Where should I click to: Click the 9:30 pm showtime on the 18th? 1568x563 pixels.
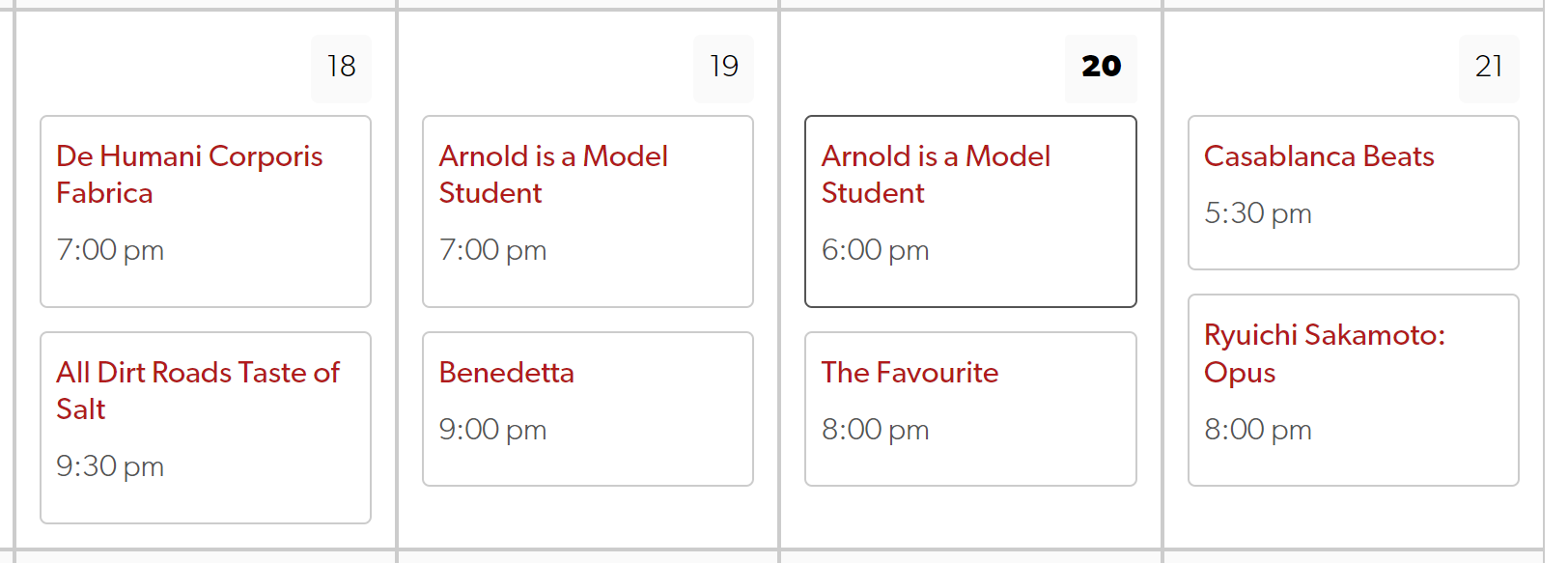tap(110, 466)
